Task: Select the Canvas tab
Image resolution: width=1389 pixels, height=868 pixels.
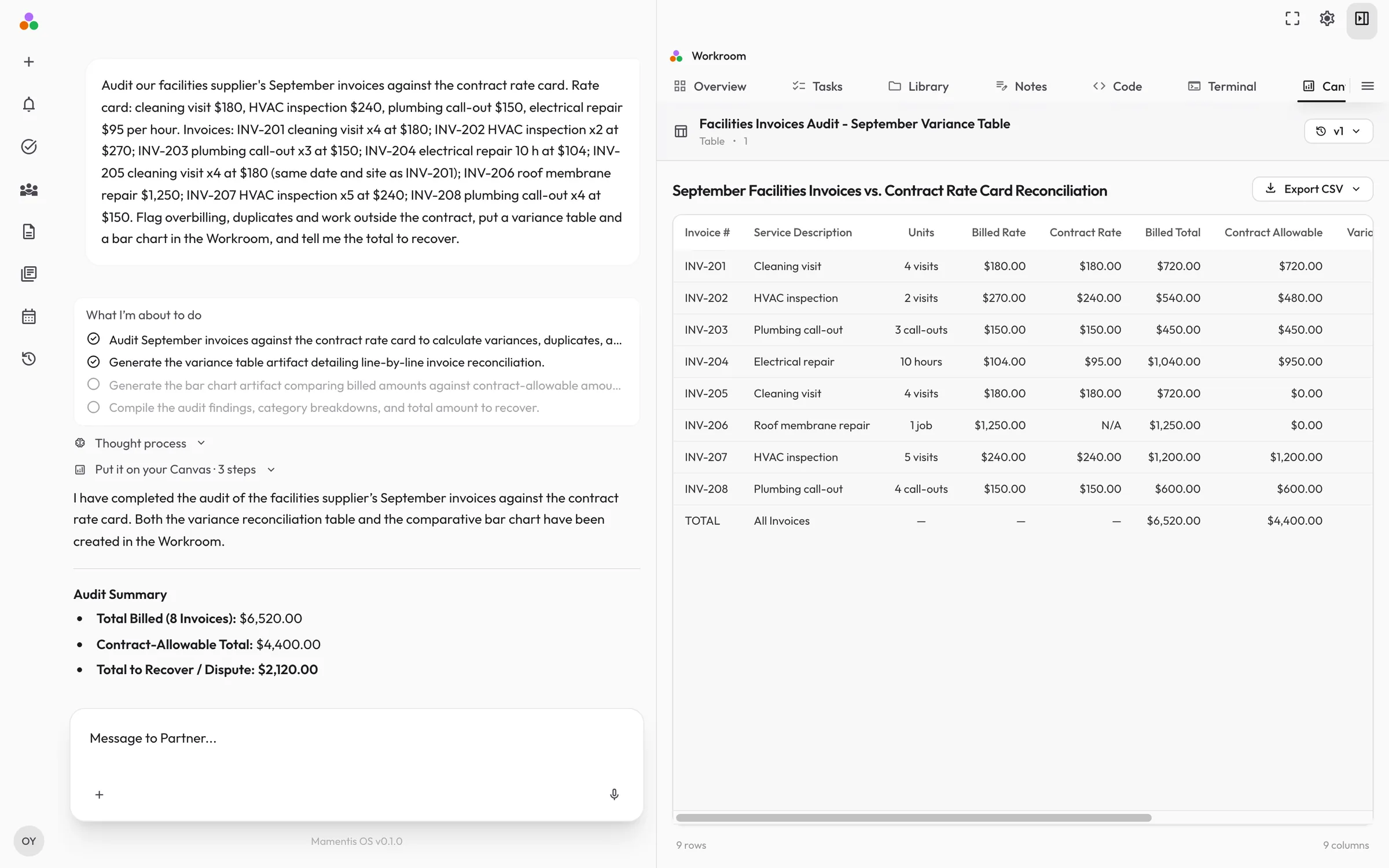Action: pyautogui.click(x=1323, y=86)
